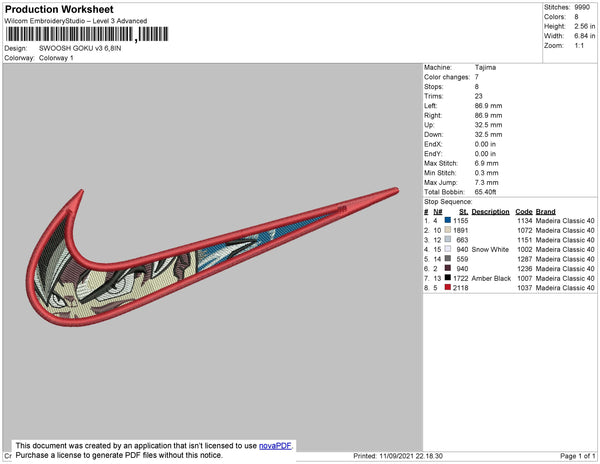Viewport: 600px width, 464px height.
Task: Click the Width value 6.84 in
Action: (x=584, y=36)
